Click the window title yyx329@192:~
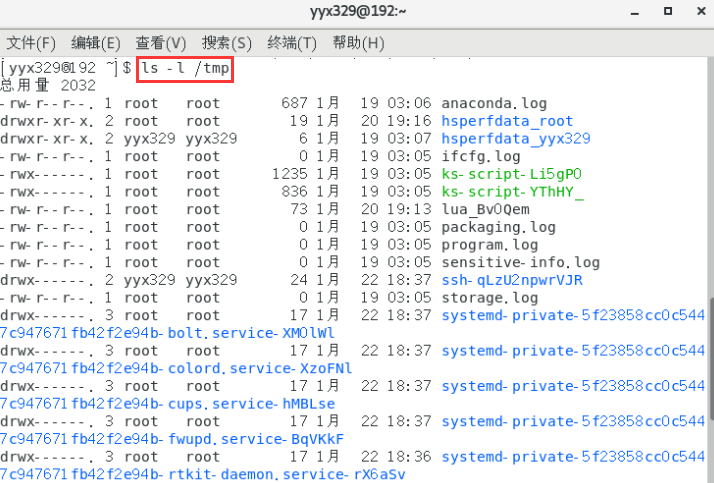714x483 pixels. [x=358, y=11]
